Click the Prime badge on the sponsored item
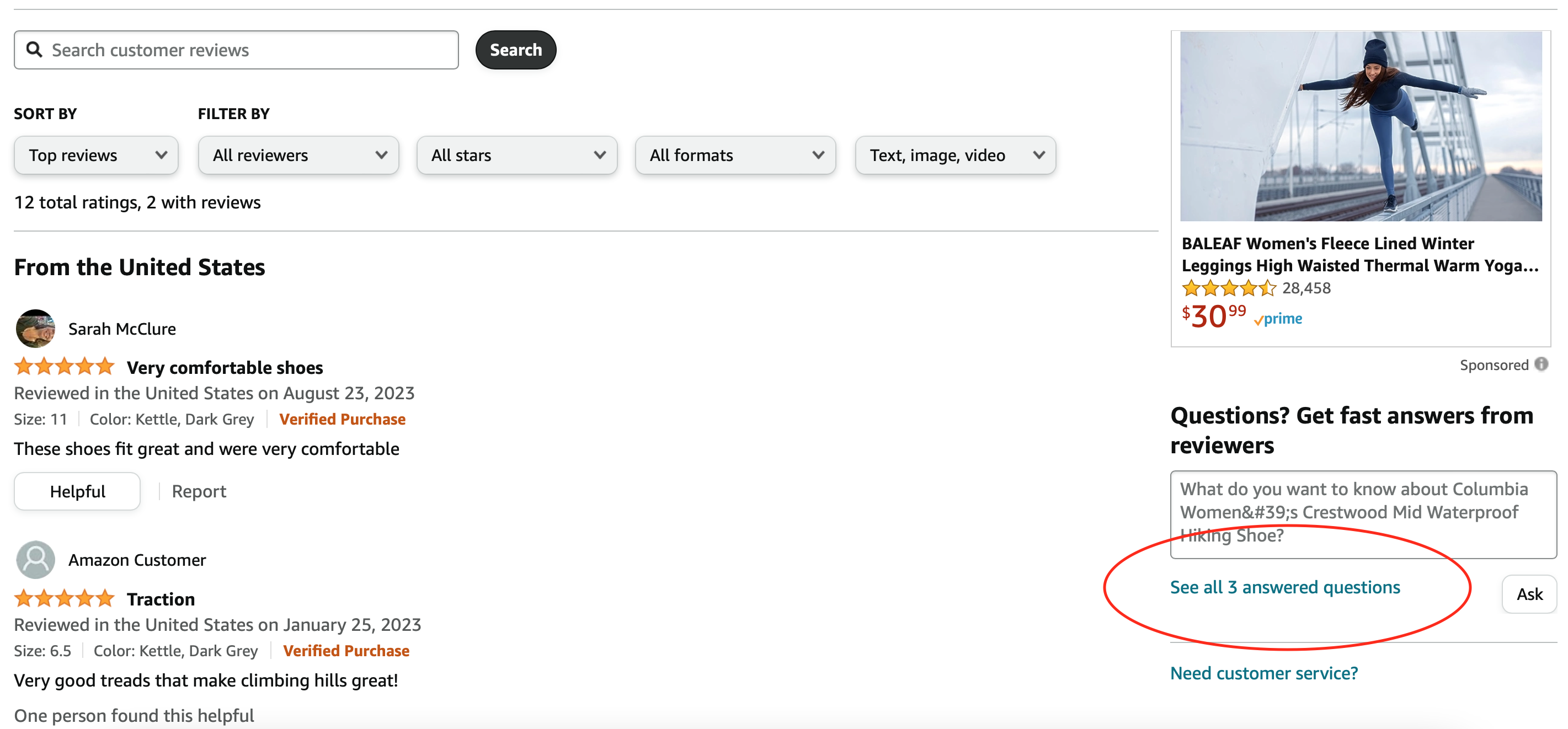Image resolution: width=1568 pixels, height=729 pixels. pos(1278,318)
